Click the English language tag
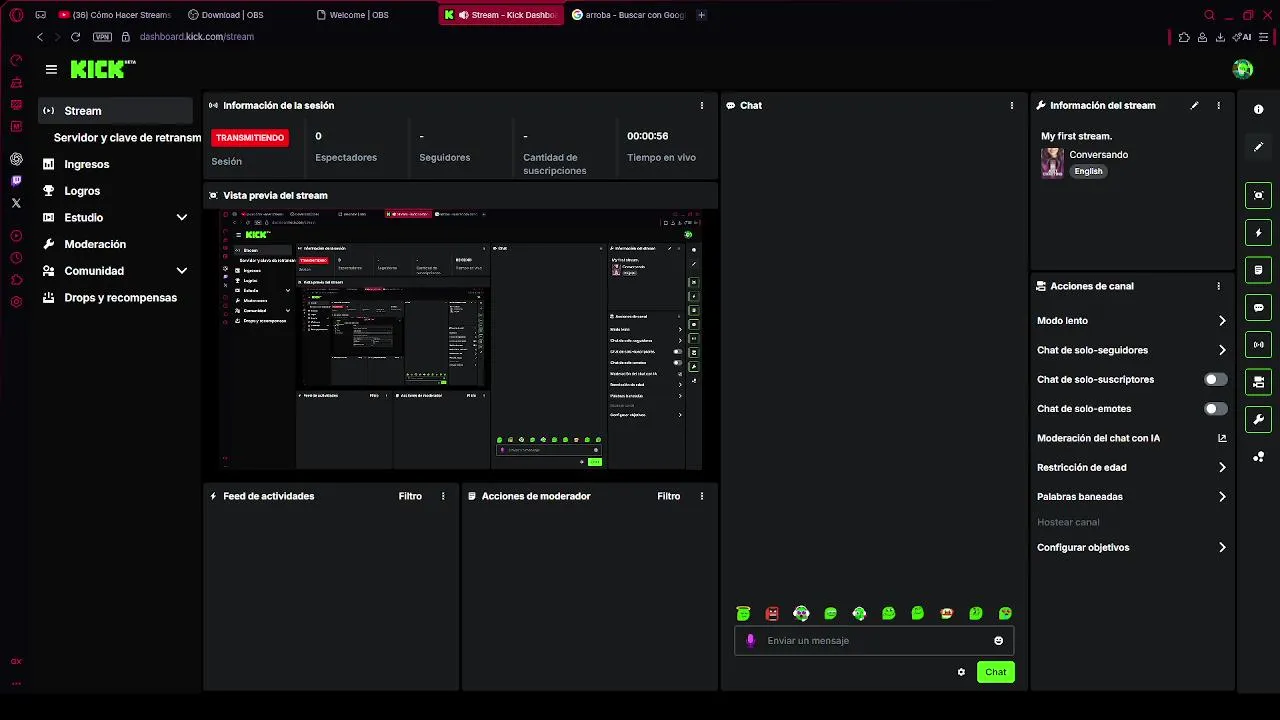1280x720 pixels. point(1088,171)
